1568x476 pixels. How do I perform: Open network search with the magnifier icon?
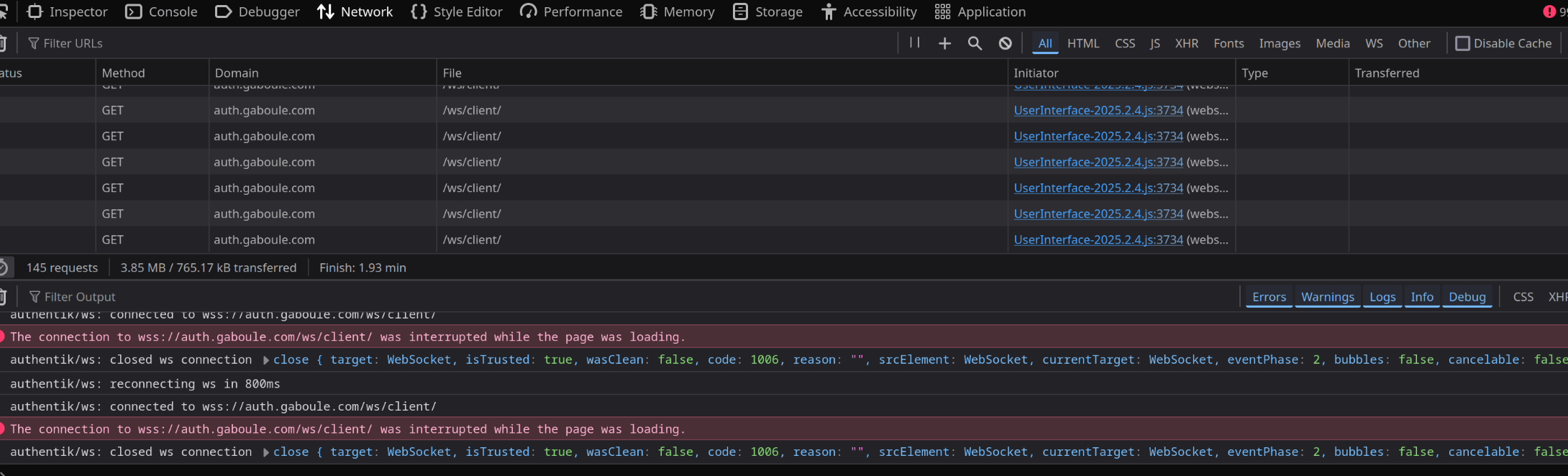click(x=975, y=44)
